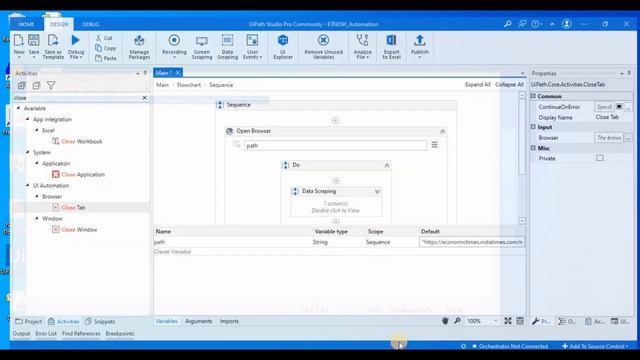Open the Output panel
Image resolution: width=640 pixels, height=360 pixels.
[21, 333]
